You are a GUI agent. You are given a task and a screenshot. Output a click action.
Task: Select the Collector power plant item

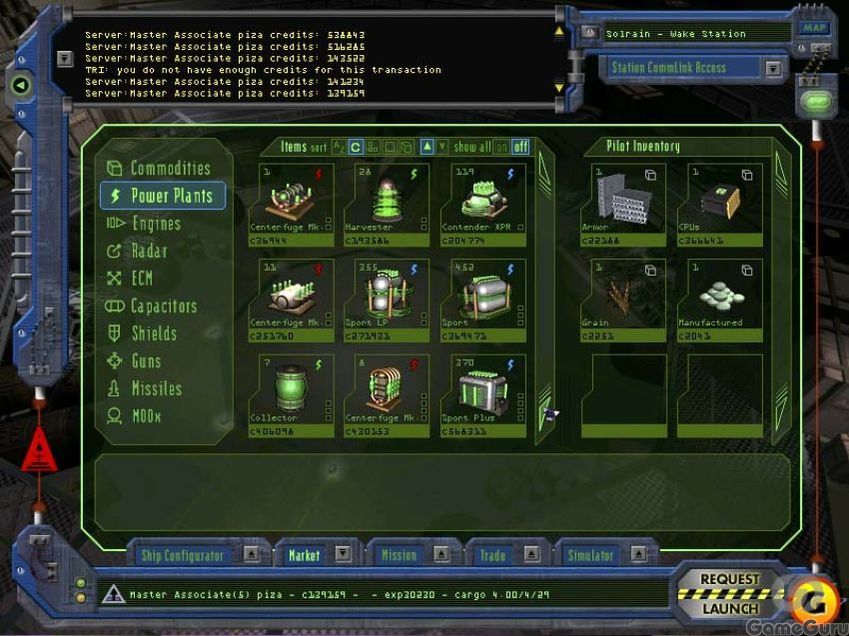(291, 396)
